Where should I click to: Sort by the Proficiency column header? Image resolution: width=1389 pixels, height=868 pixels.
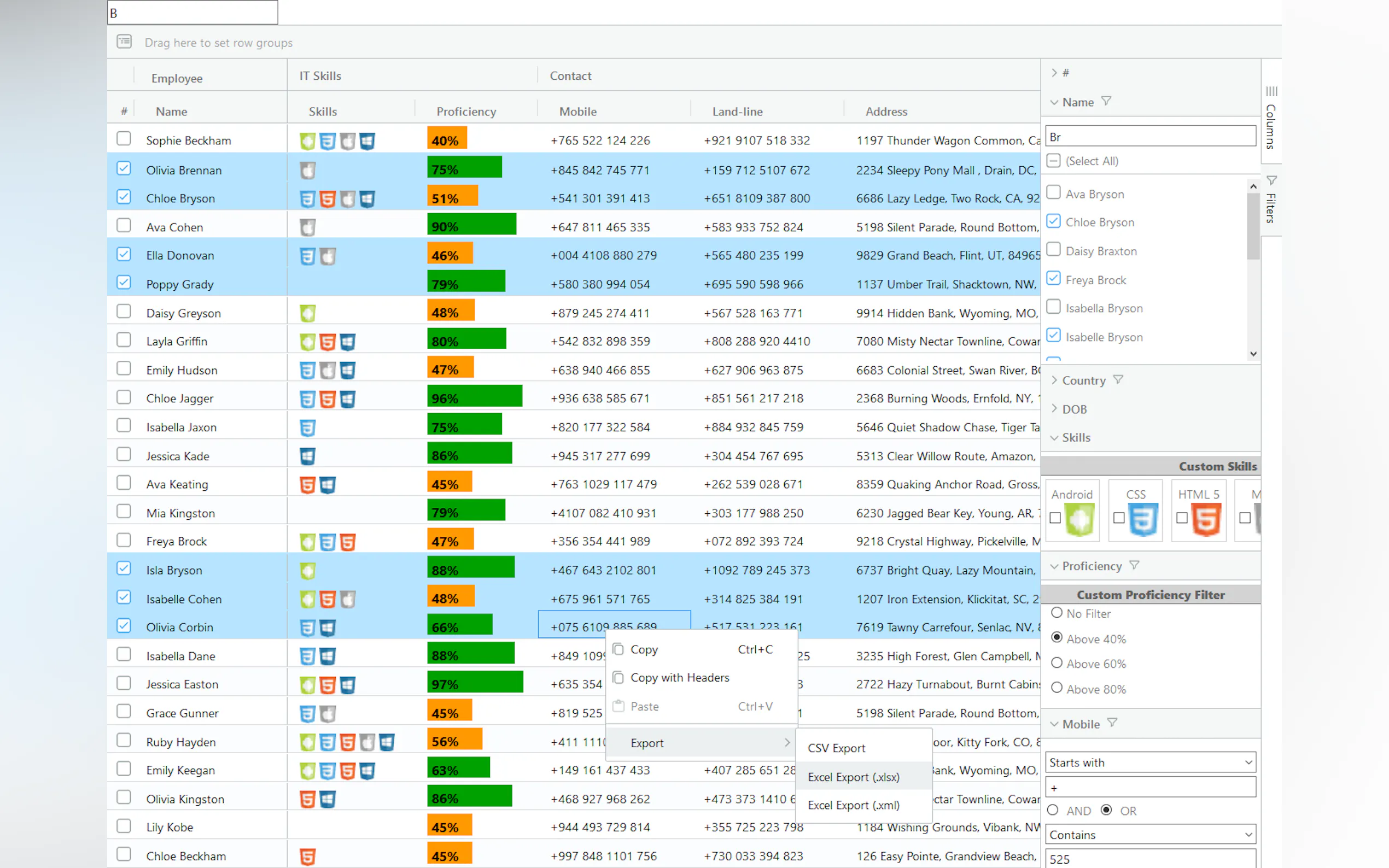click(466, 112)
